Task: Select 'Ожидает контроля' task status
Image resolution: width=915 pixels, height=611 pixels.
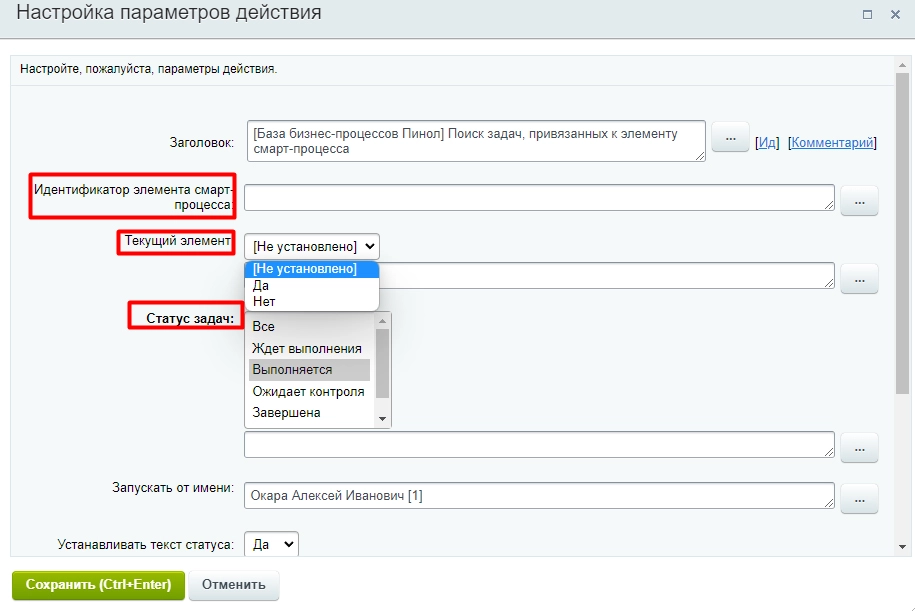Action: [308, 391]
